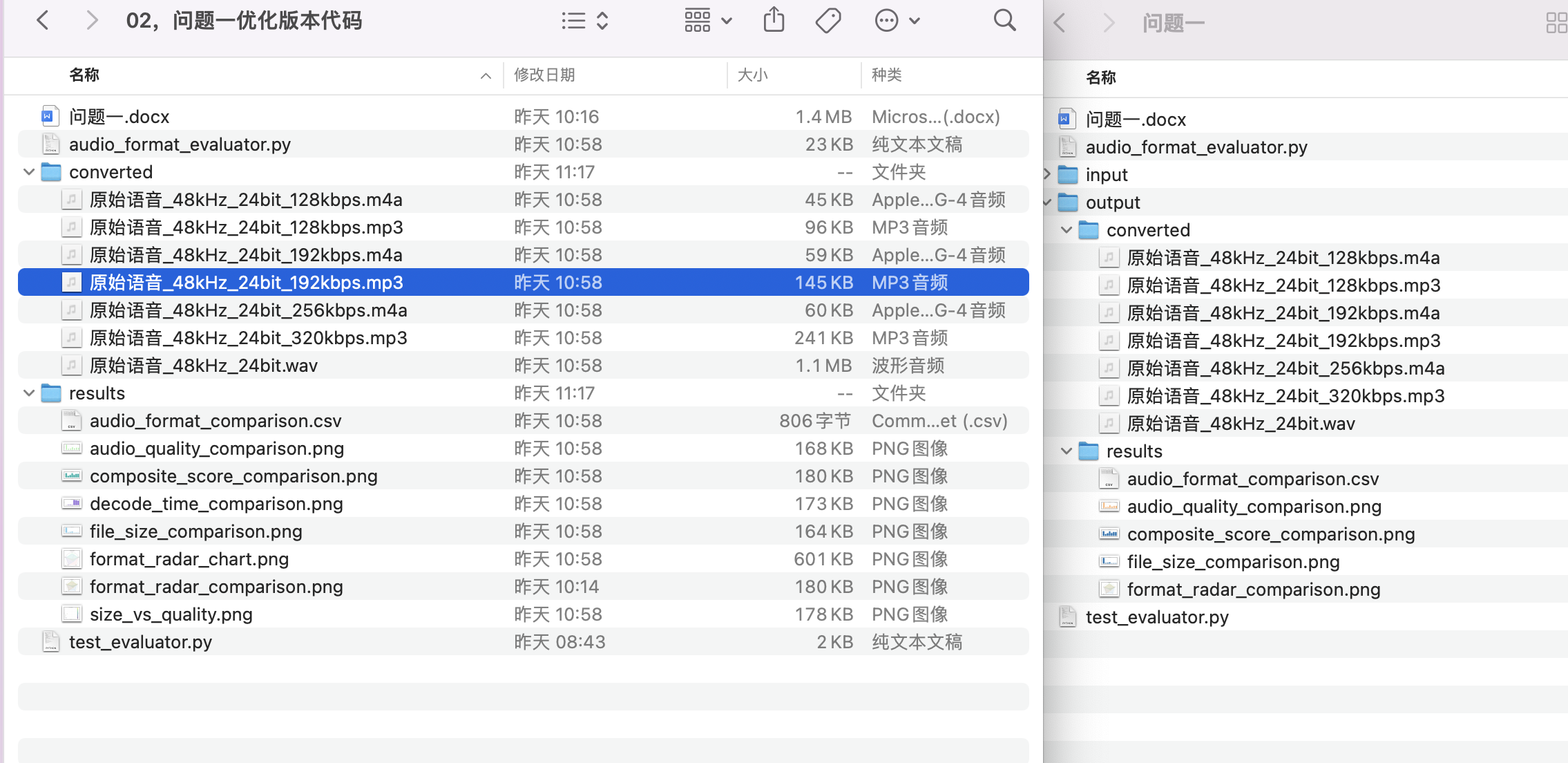This screenshot has height=763, width=1568.
Task: Click the forward navigation arrow
Action: click(92, 21)
